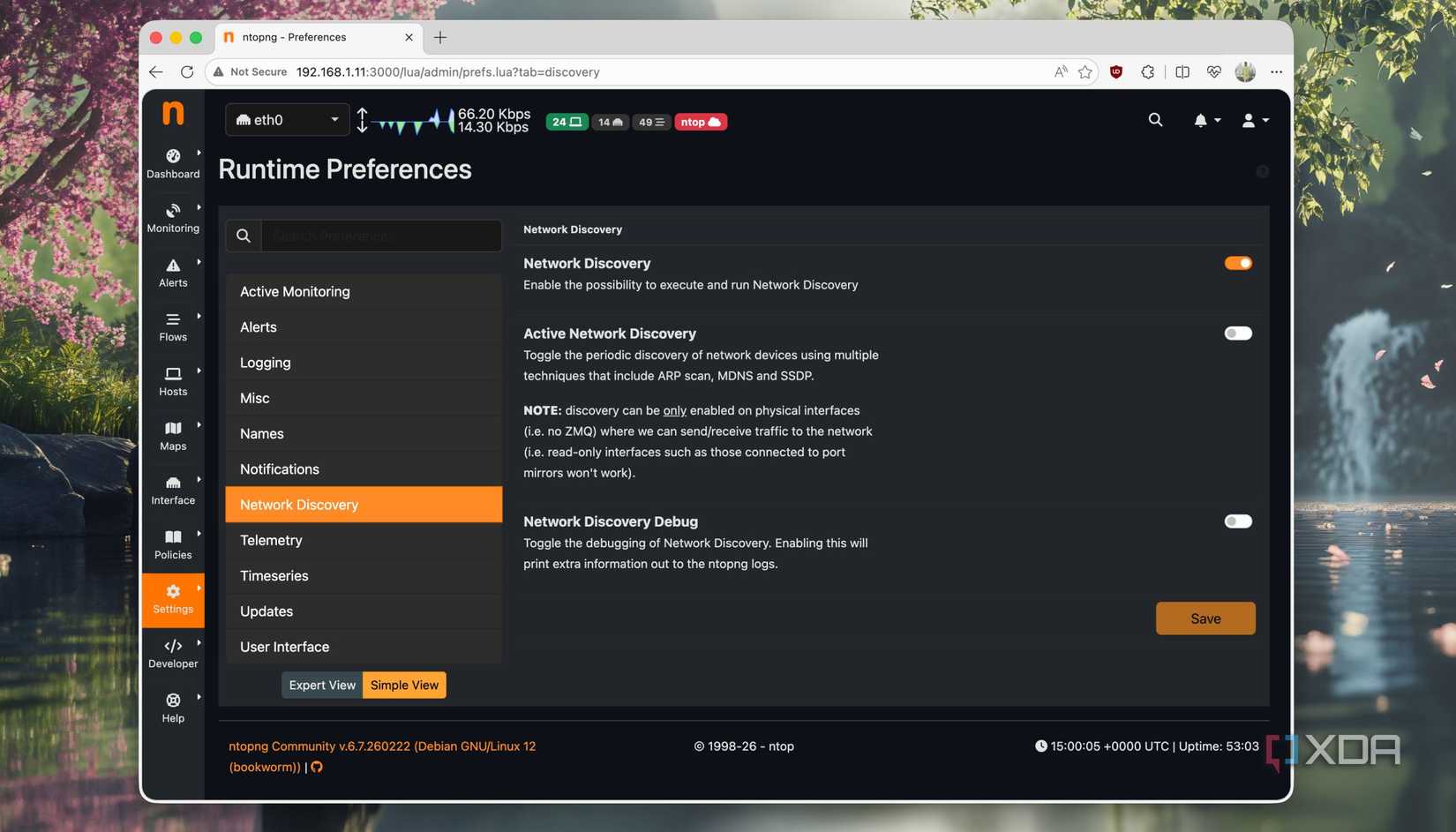This screenshot has height=832, width=1456.
Task: Enable the Network Discovery Debug toggle
Action: [1238, 521]
